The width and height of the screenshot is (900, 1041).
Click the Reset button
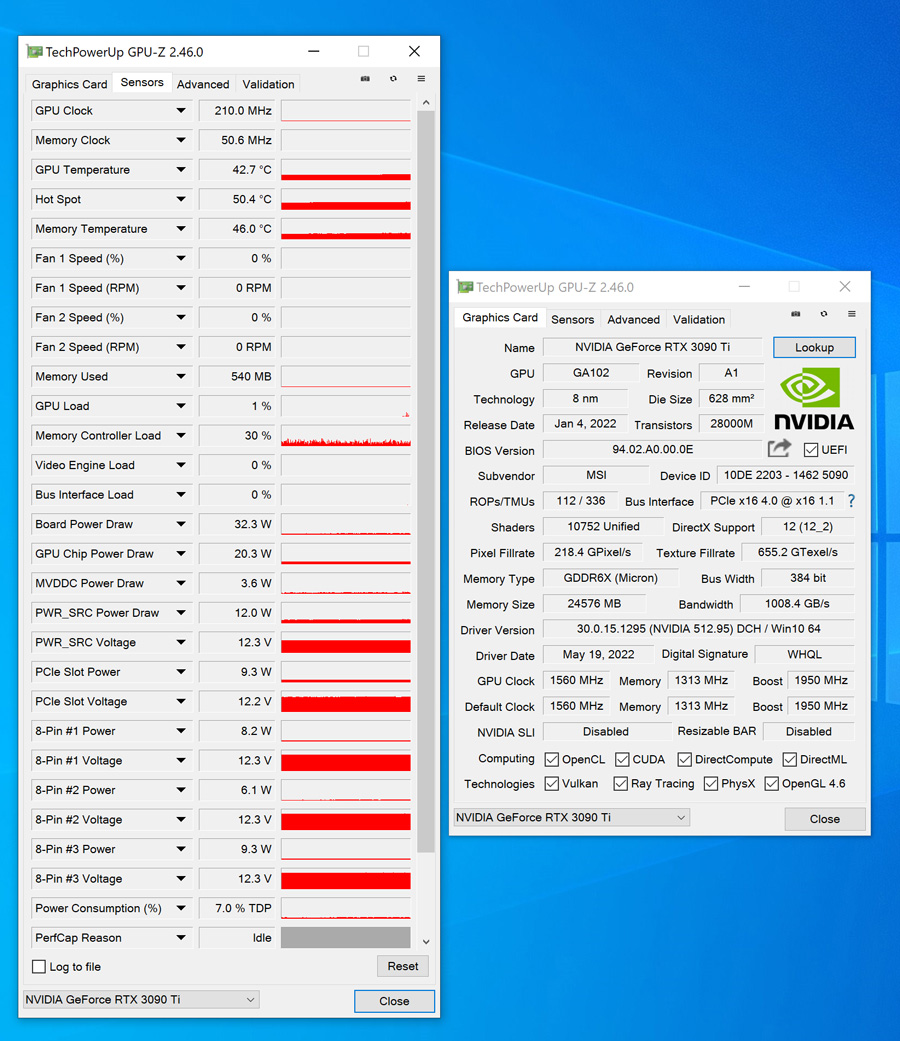403,966
